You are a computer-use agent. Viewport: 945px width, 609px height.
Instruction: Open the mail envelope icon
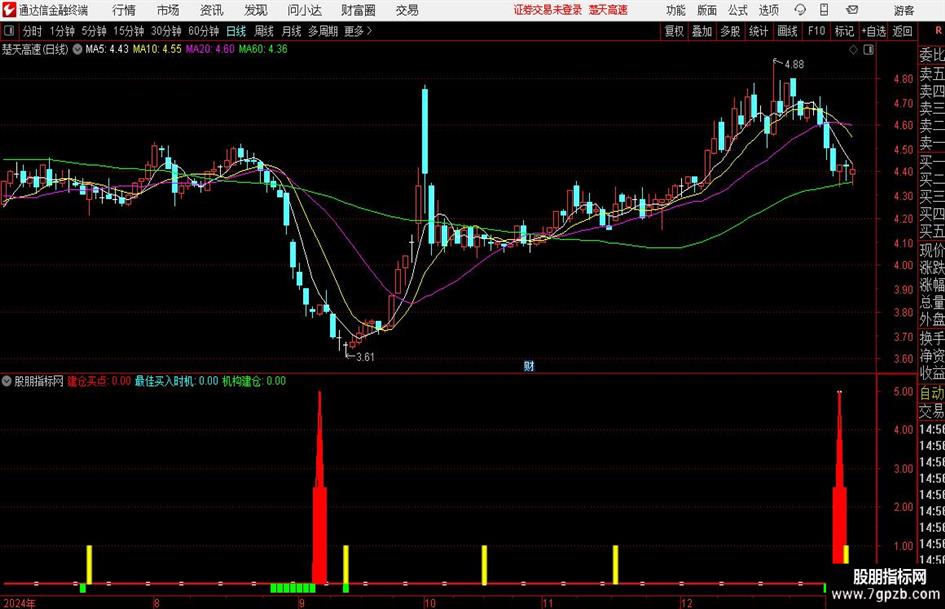pos(852,10)
